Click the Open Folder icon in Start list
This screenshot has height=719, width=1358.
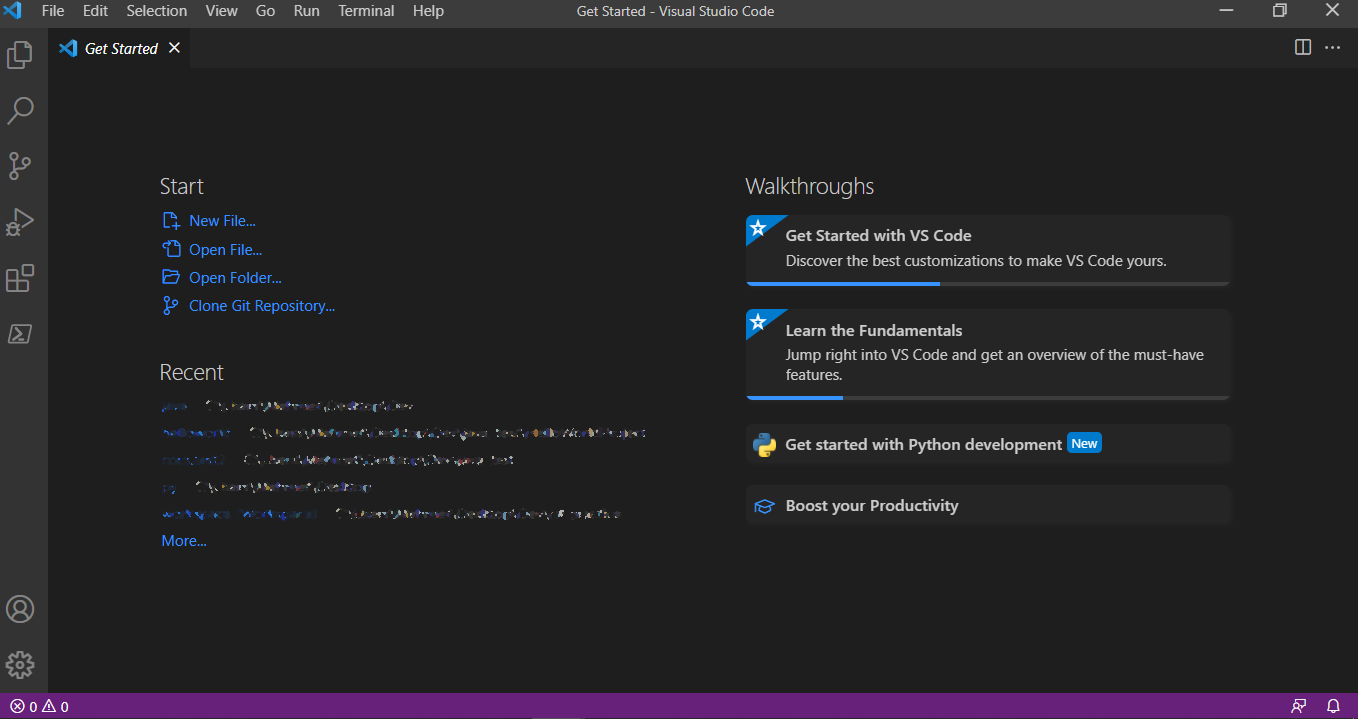171,277
